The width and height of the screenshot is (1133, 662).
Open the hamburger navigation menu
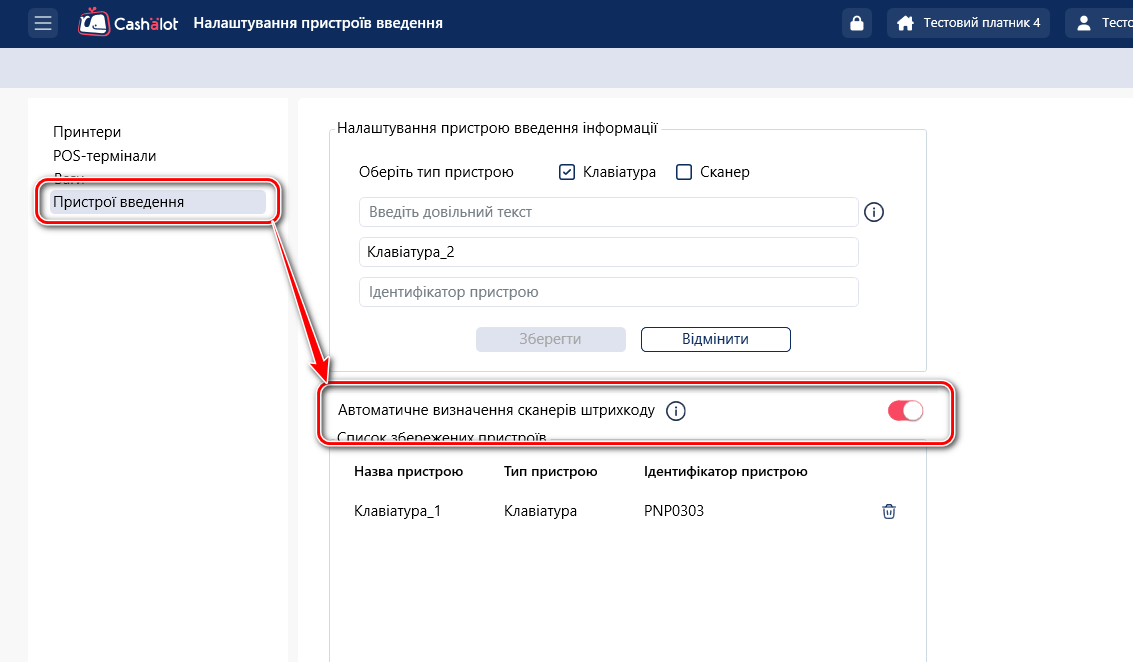tap(42, 23)
